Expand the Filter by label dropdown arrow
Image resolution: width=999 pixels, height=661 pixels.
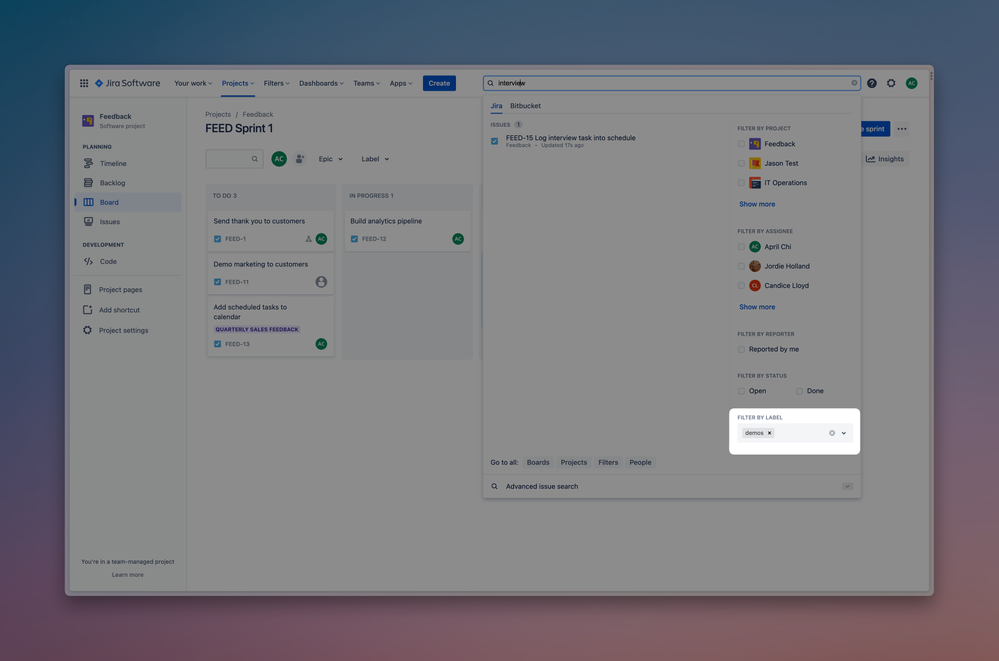click(844, 433)
